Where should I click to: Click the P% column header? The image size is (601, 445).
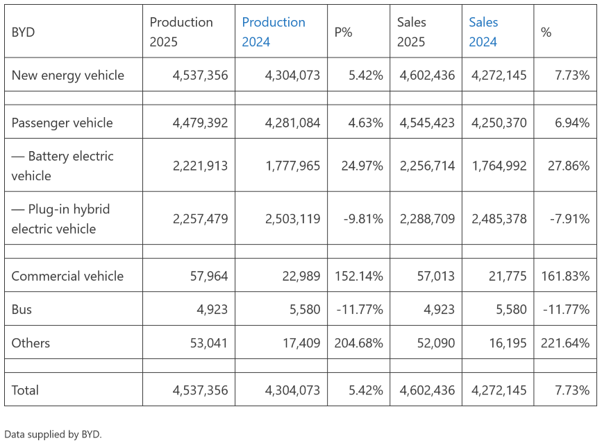[343, 32]
